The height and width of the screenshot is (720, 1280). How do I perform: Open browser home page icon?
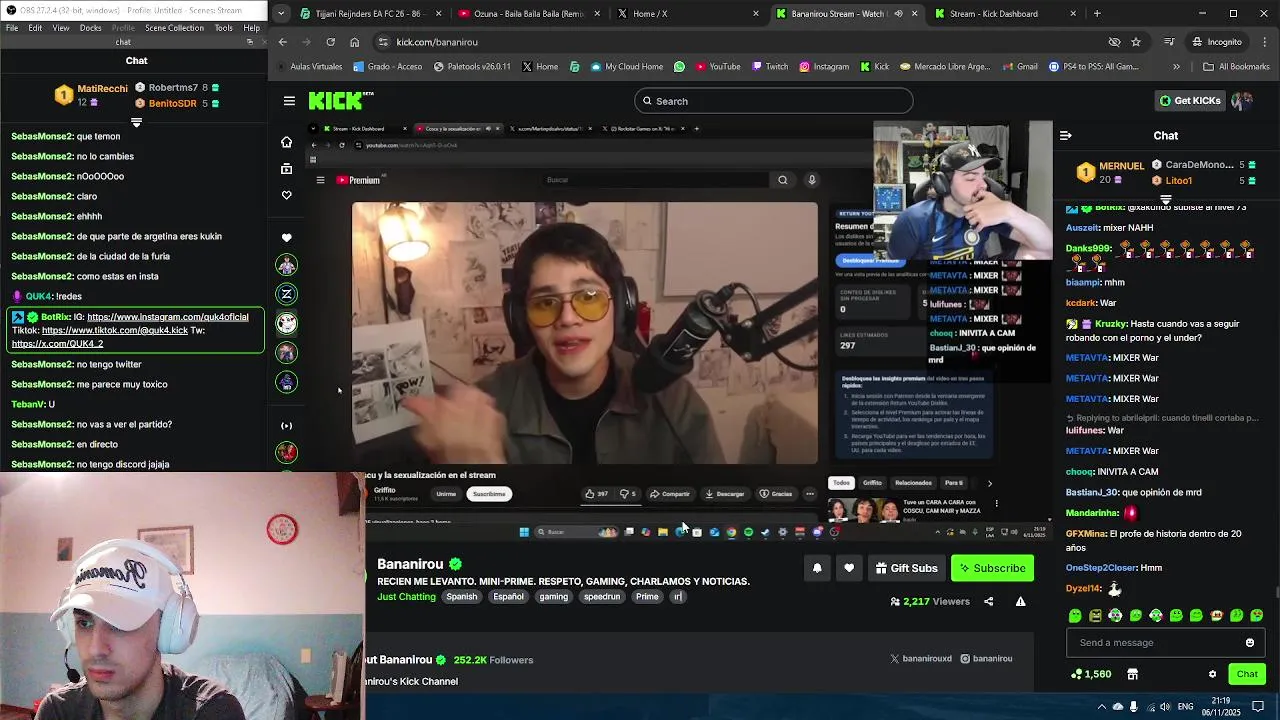click(354, 42)
